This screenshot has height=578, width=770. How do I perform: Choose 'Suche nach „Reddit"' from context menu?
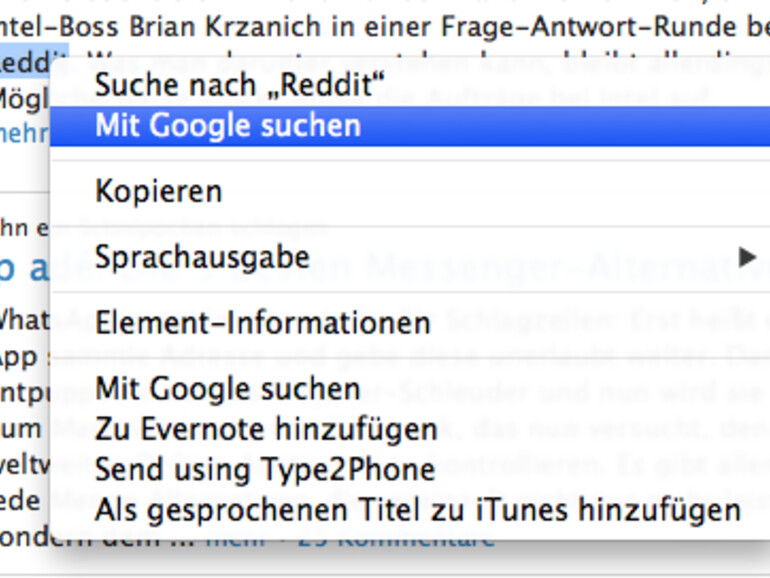[x=239, y=85]
